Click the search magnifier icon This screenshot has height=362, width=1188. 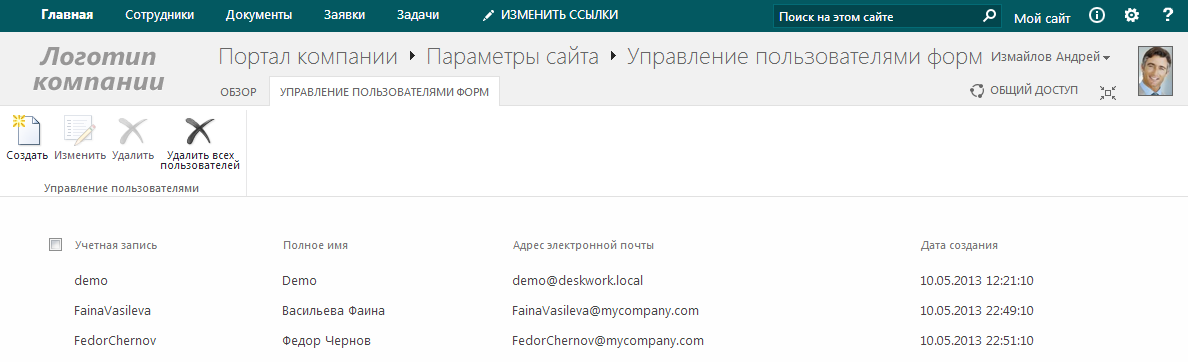[x=989, y=15]
